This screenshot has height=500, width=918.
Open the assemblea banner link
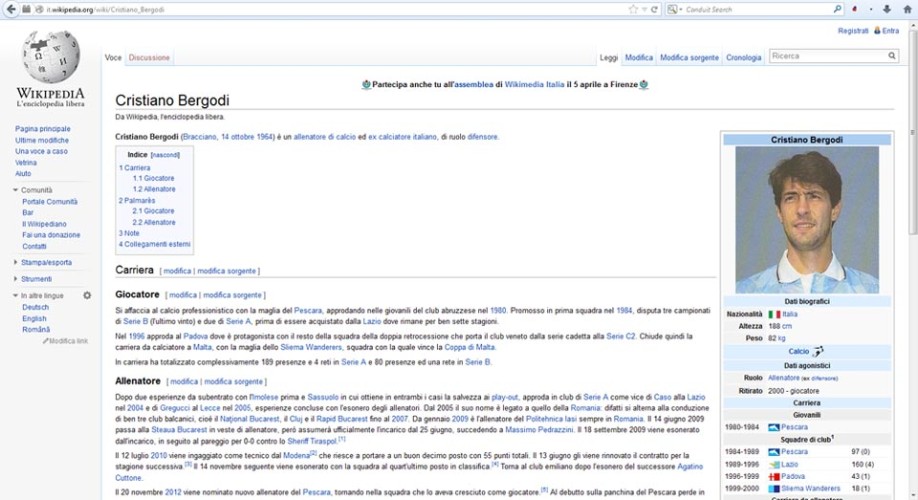pos(474,84)
